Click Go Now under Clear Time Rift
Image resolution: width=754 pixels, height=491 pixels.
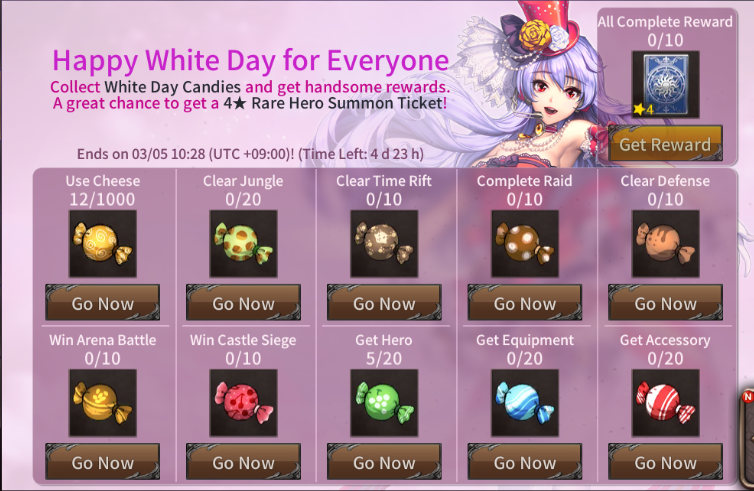coord(384,302)
